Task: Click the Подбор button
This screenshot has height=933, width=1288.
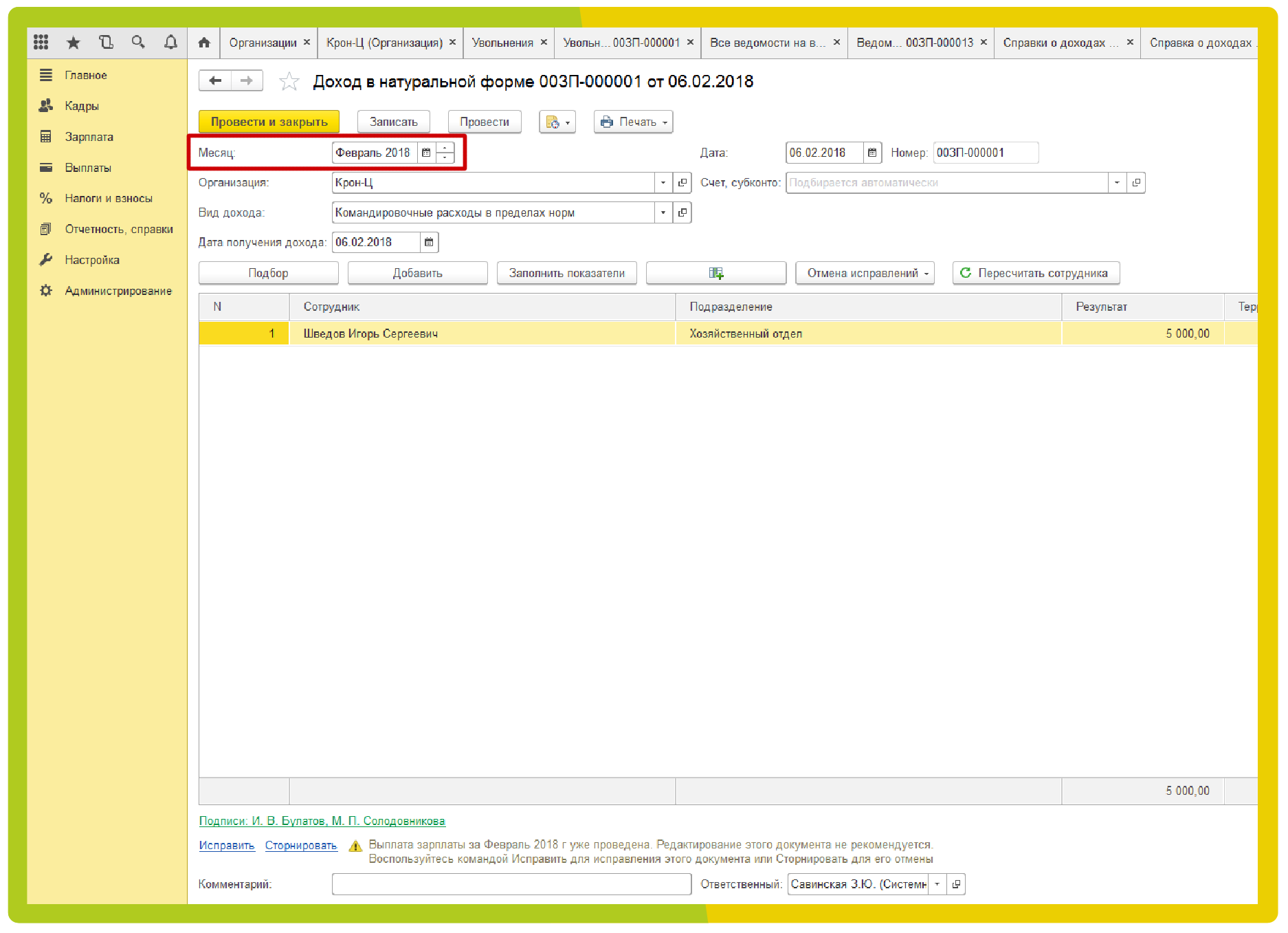Action: click(x=269, y=273)
